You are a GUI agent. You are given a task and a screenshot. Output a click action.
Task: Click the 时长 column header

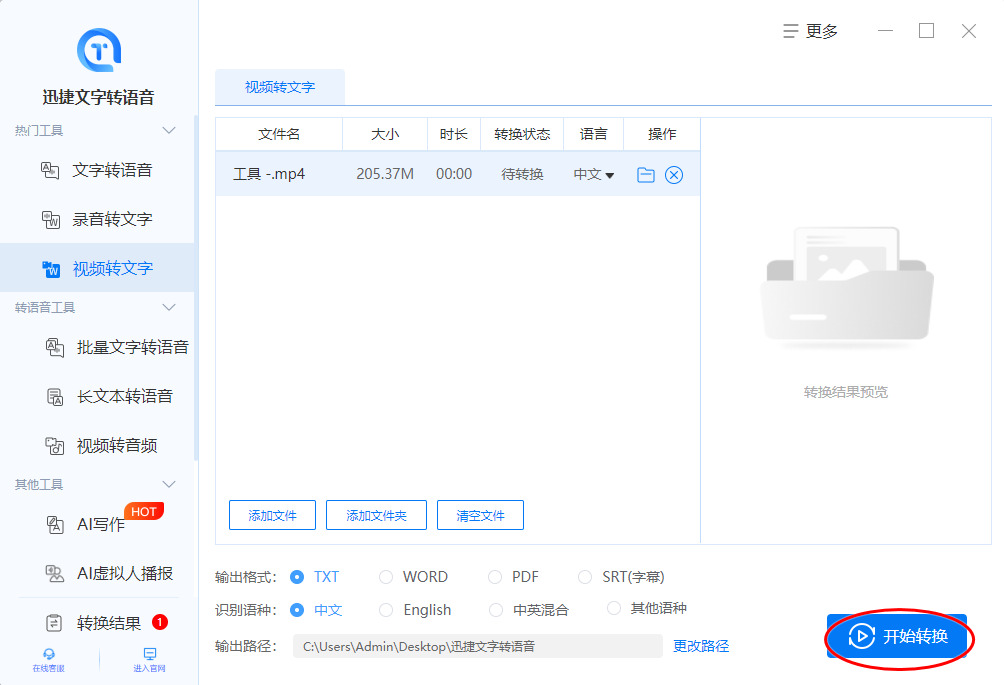[x=454, y=134]
